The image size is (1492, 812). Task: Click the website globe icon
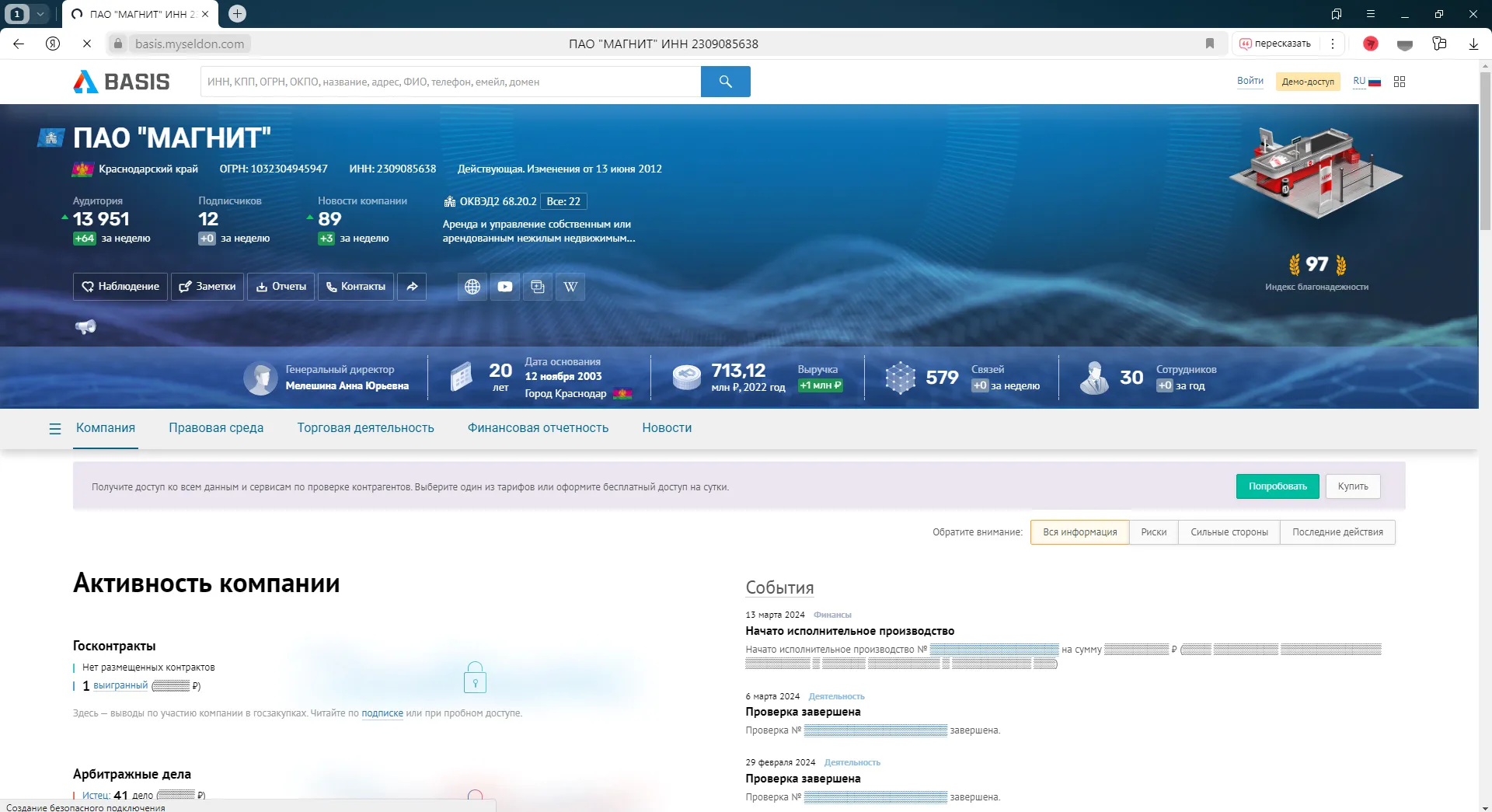[x=472, y=287]
